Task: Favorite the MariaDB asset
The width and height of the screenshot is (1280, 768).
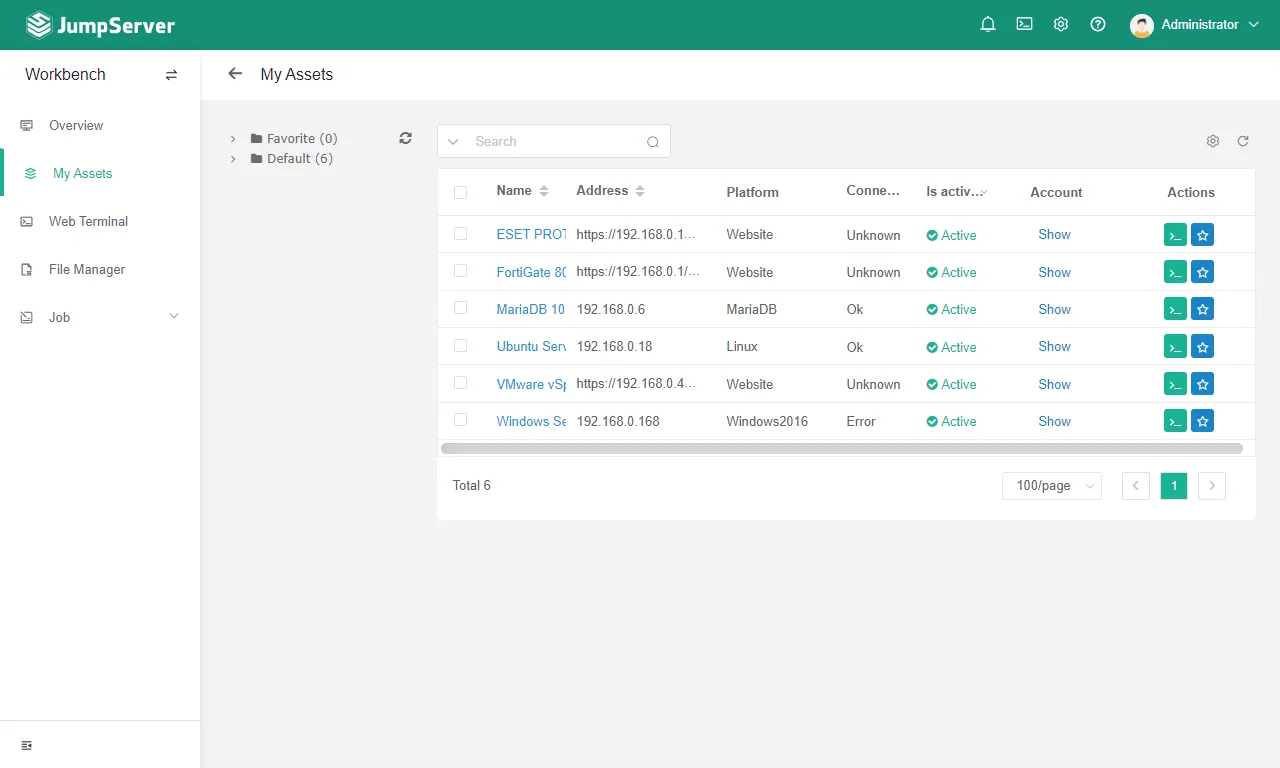Action: 1203,309
